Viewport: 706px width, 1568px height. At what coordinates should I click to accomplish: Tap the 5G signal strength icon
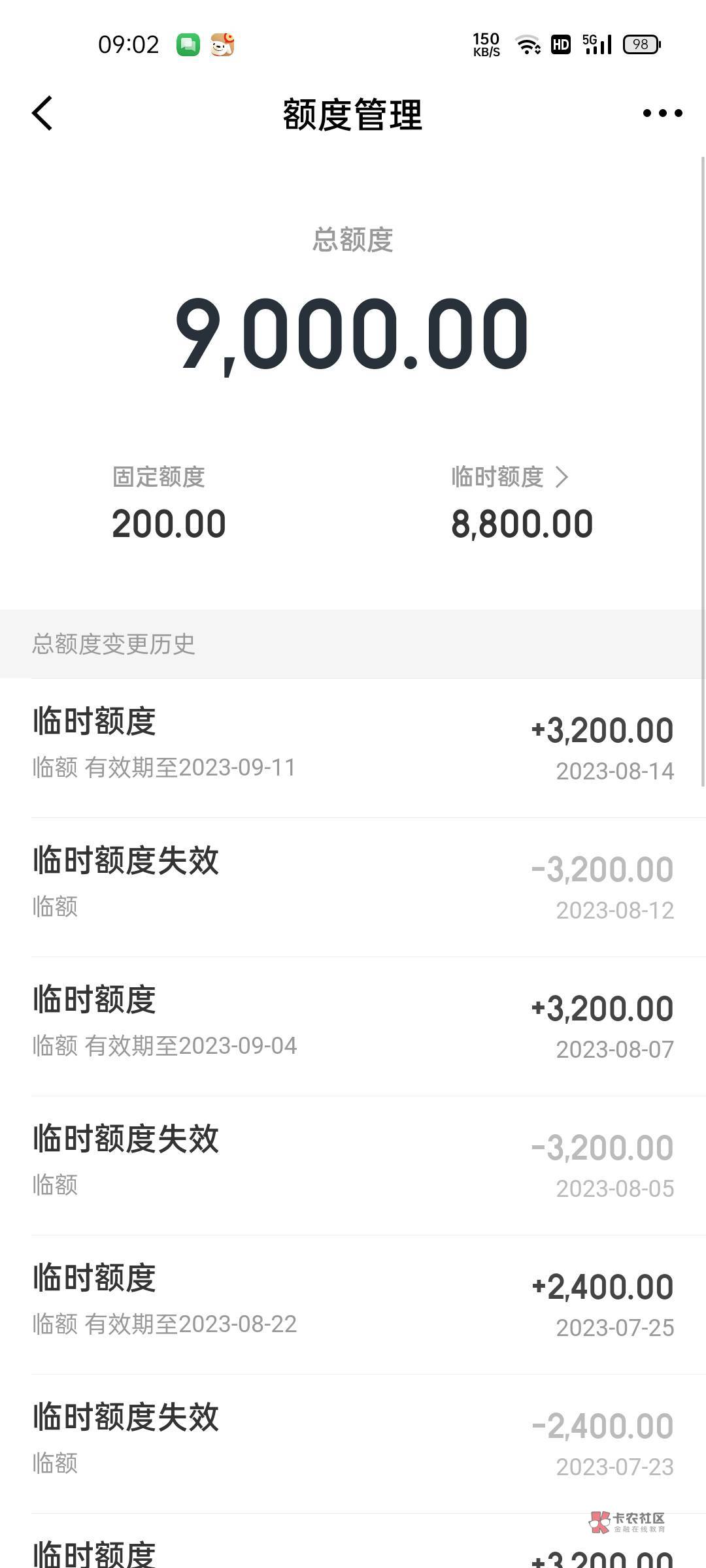[x=597, y=44]
